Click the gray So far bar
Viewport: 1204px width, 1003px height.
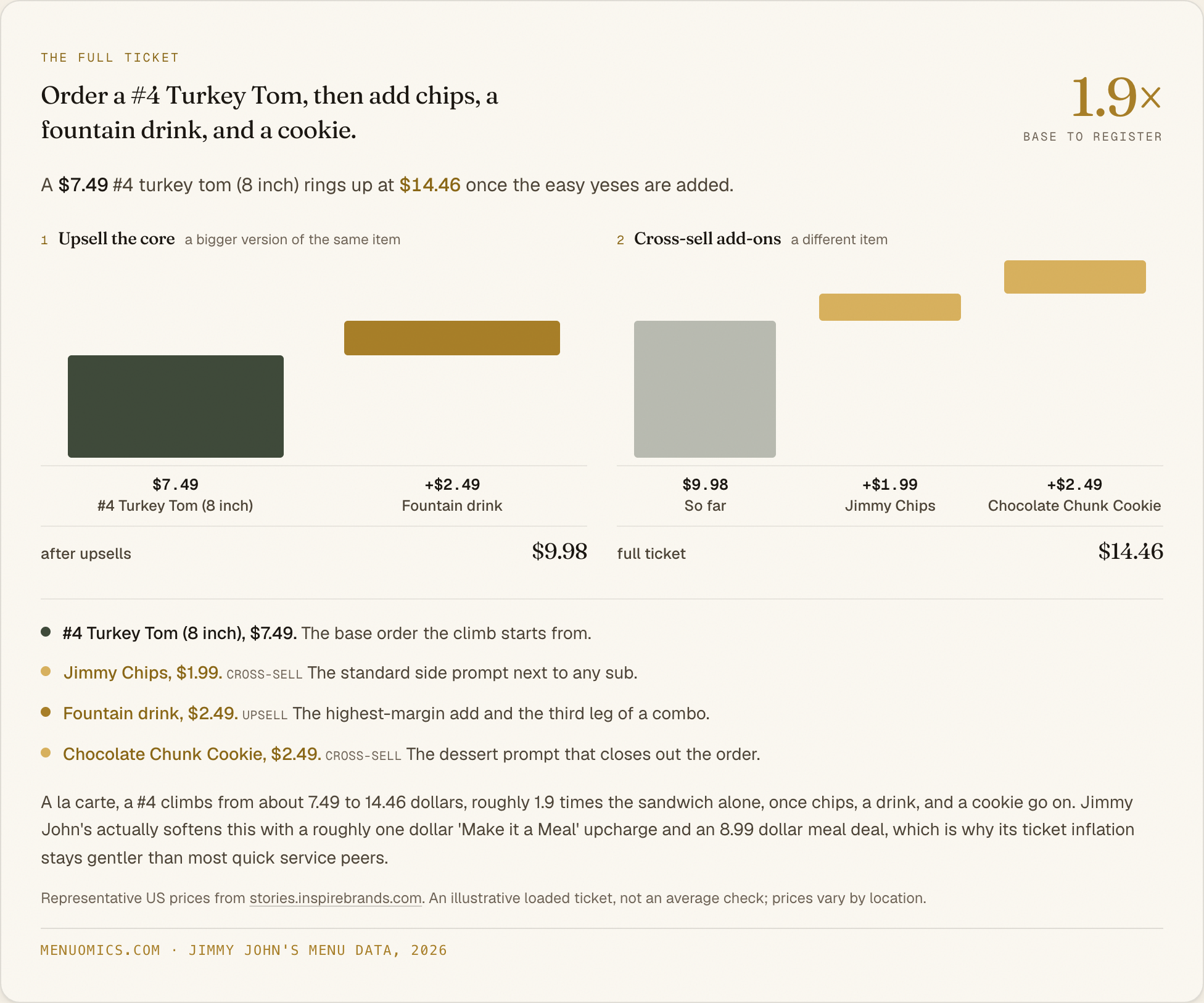click(x=705, y=389)
